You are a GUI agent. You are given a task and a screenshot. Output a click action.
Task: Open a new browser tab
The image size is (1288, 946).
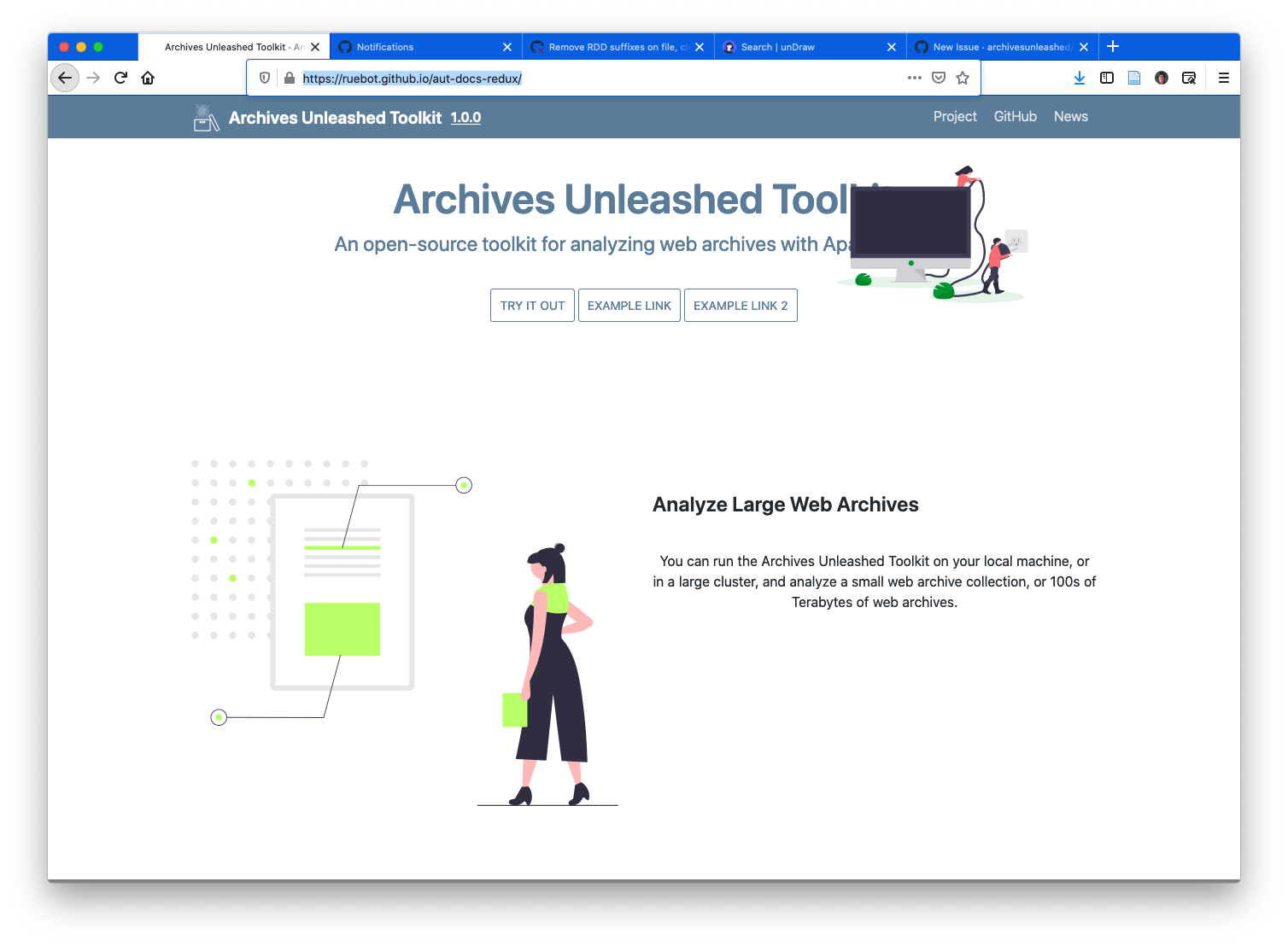[1113, 46]
